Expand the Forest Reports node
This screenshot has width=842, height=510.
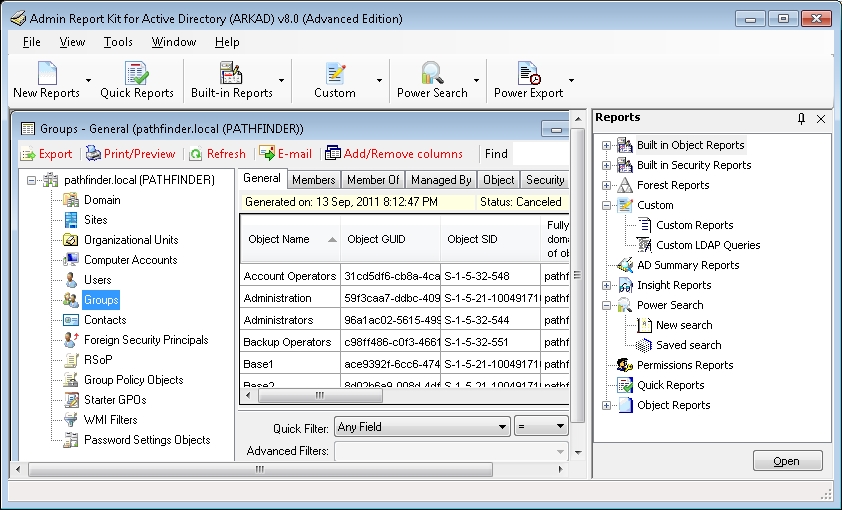[x=606, y=185]
